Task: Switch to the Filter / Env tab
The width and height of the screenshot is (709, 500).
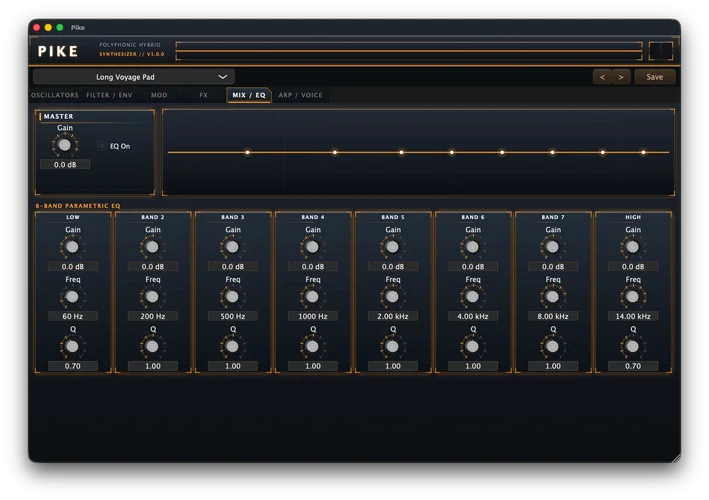Action: pyautogui.click(x=109, y=95)
